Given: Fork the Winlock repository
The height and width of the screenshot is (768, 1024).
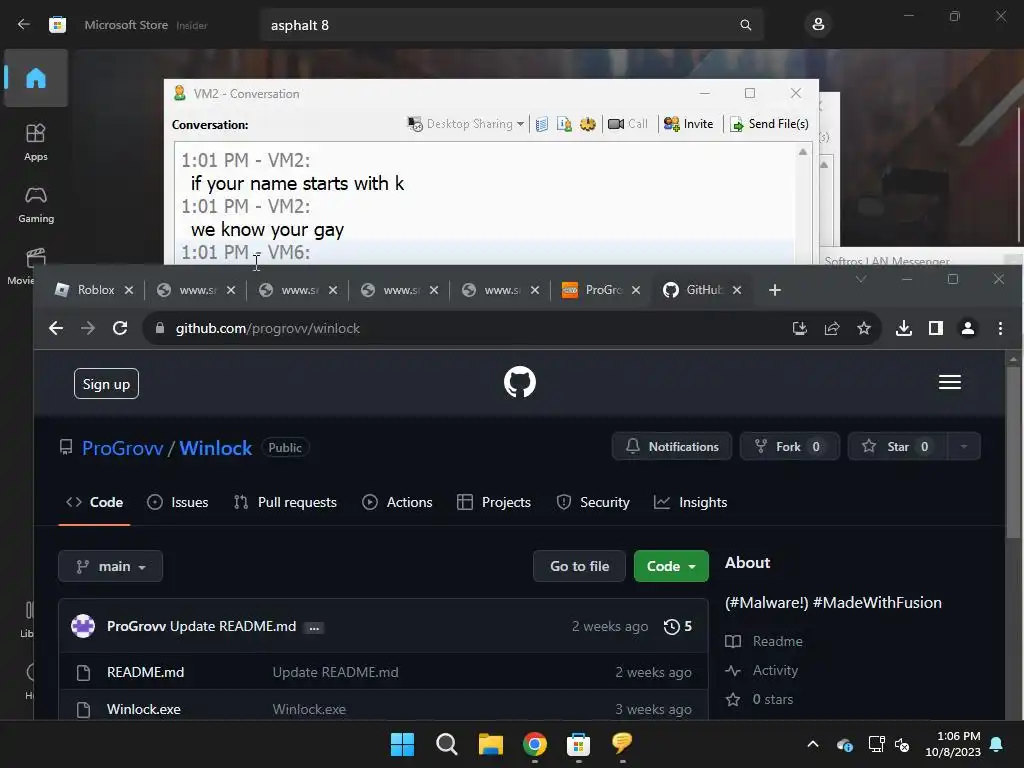Looking at the screenshot, I should click(x=790, y=447).
